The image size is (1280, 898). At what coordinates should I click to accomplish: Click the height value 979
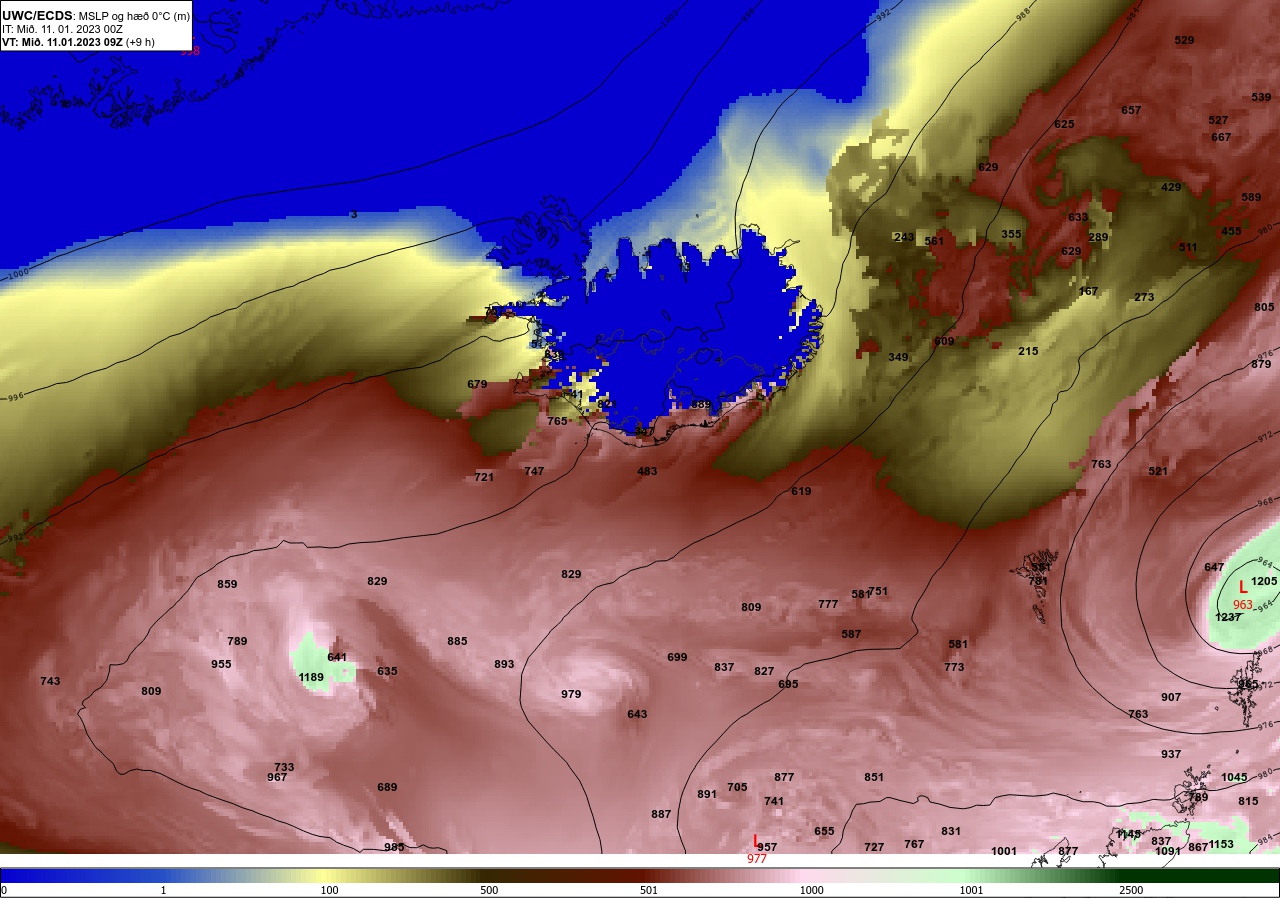point(571,694)
